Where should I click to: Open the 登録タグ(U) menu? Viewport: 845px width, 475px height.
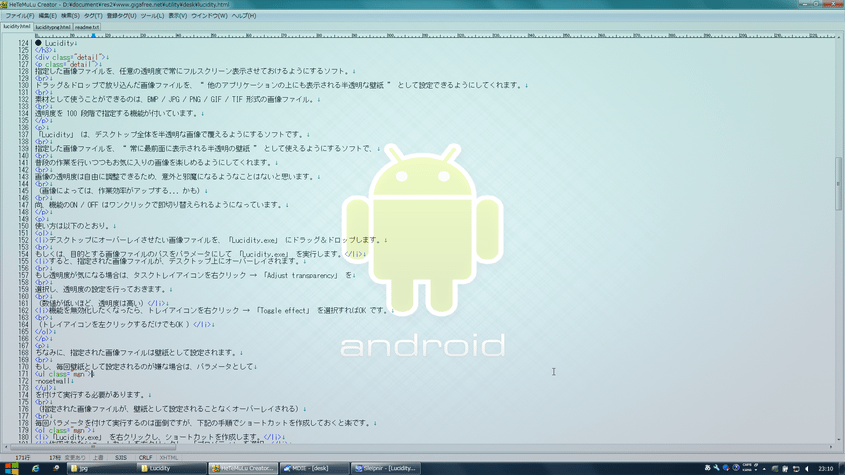click(x=121, y=16)
